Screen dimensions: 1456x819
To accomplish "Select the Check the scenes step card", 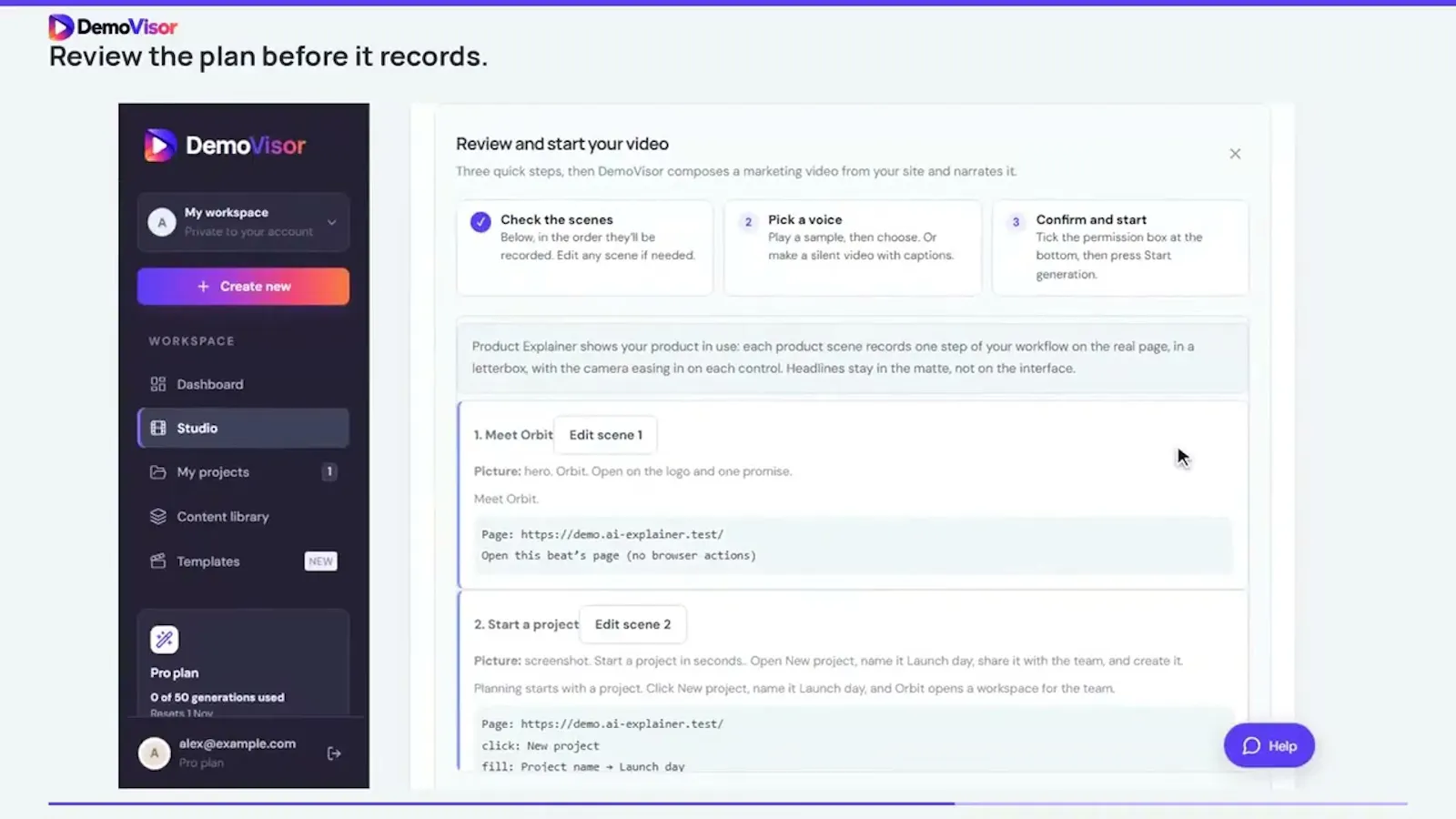I will pos(584,247).
